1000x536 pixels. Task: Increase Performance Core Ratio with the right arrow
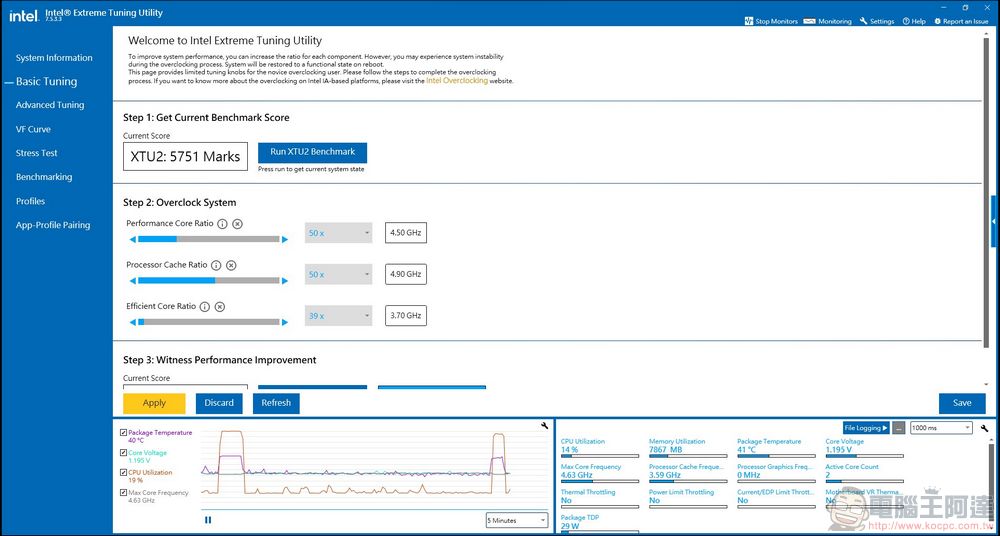click(285, 239)
